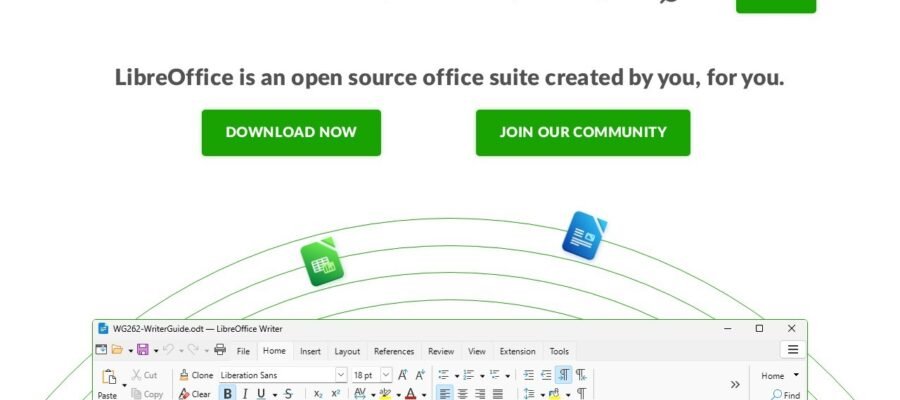
Task: Toggle Bold formatting
Action: tap(227, 394)
